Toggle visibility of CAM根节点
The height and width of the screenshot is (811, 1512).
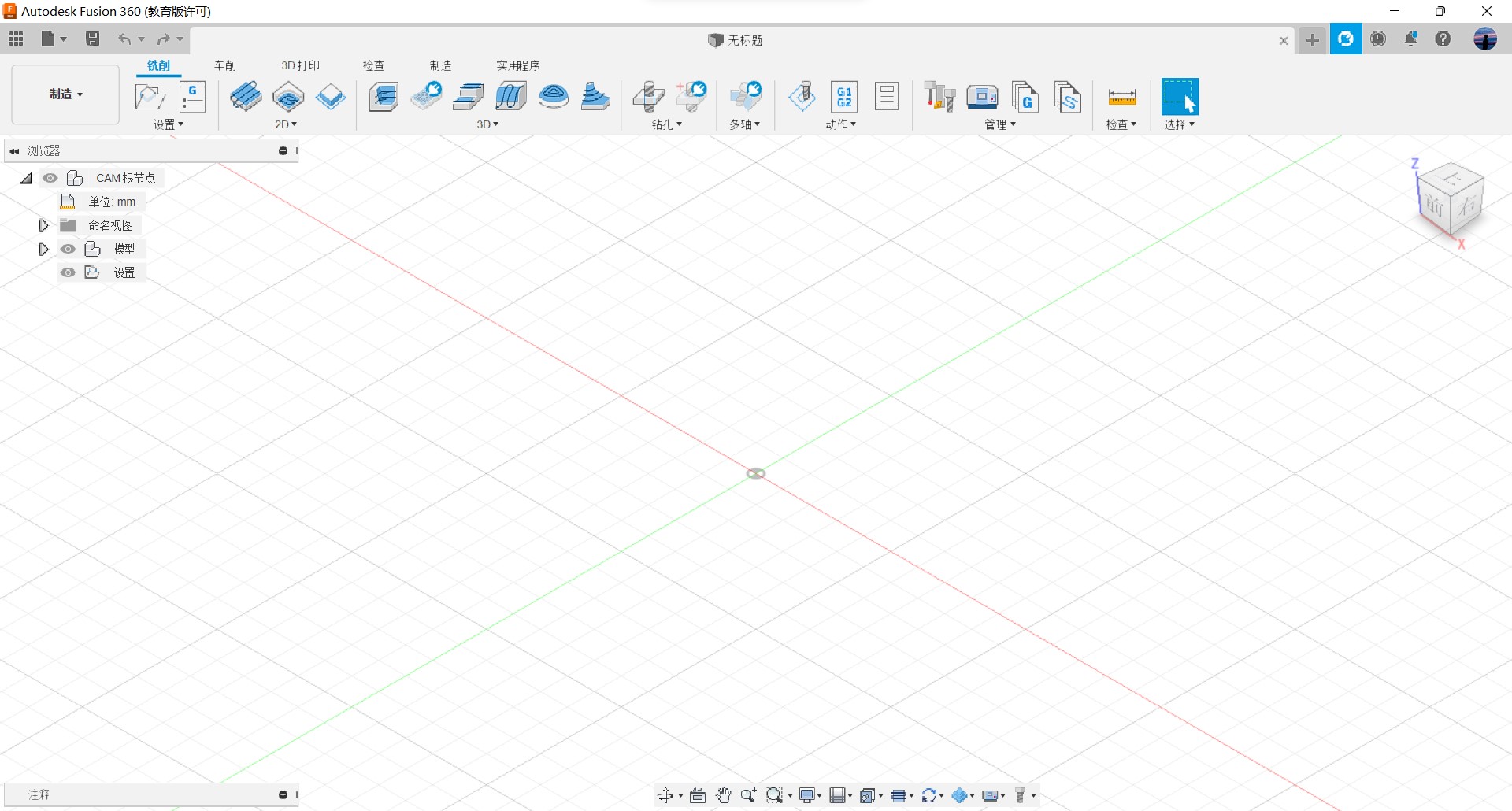(x=50, y=178)
